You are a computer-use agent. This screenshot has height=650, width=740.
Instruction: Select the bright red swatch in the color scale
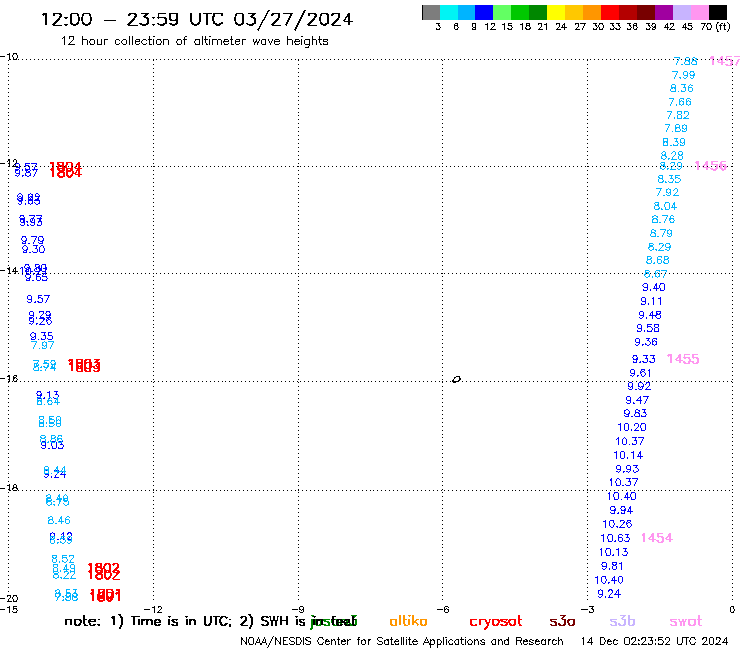coord(610,12)
